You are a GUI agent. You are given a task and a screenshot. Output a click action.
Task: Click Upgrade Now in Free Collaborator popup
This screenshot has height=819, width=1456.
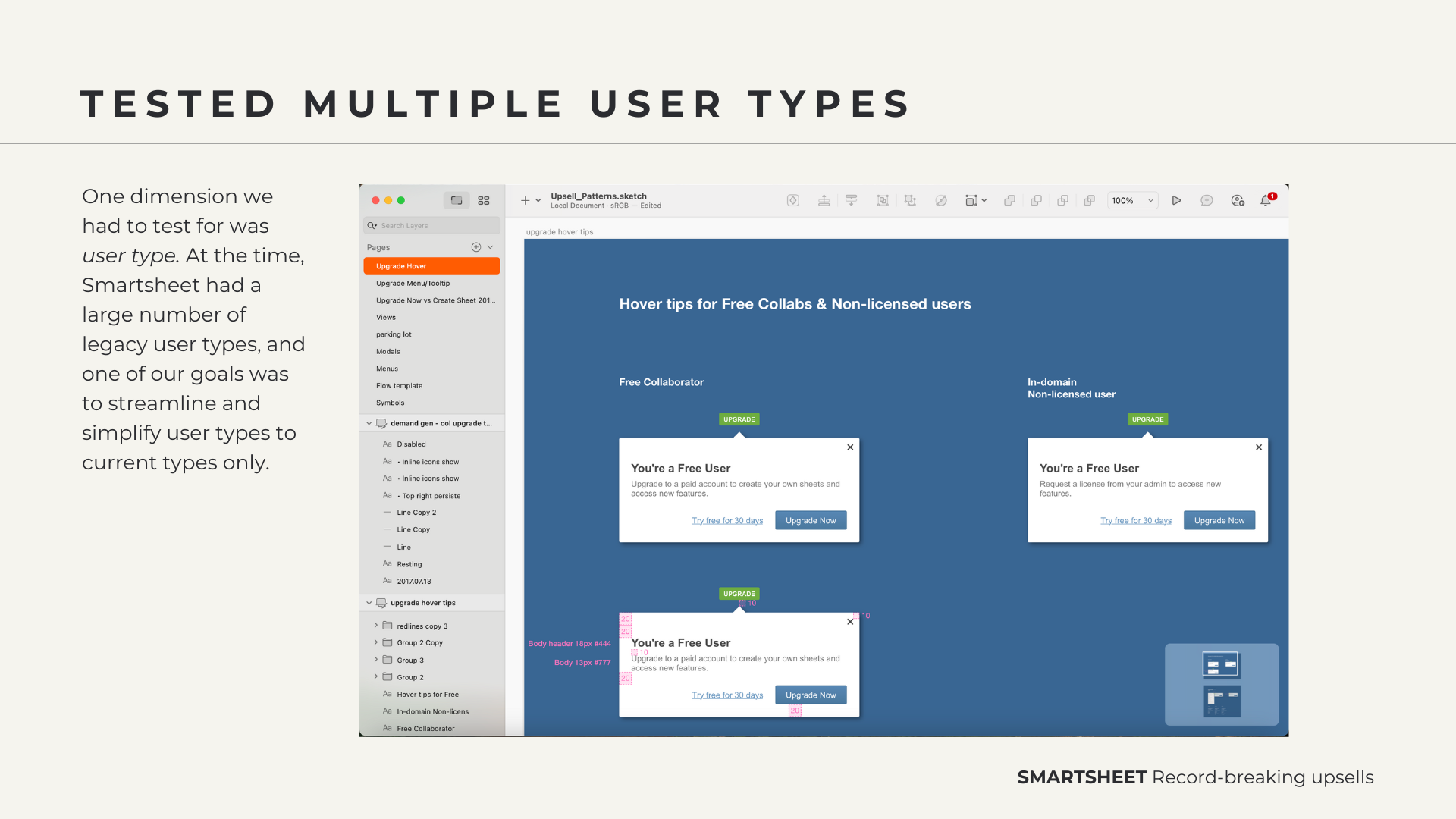pyautogui.click(x=811, y=520)
